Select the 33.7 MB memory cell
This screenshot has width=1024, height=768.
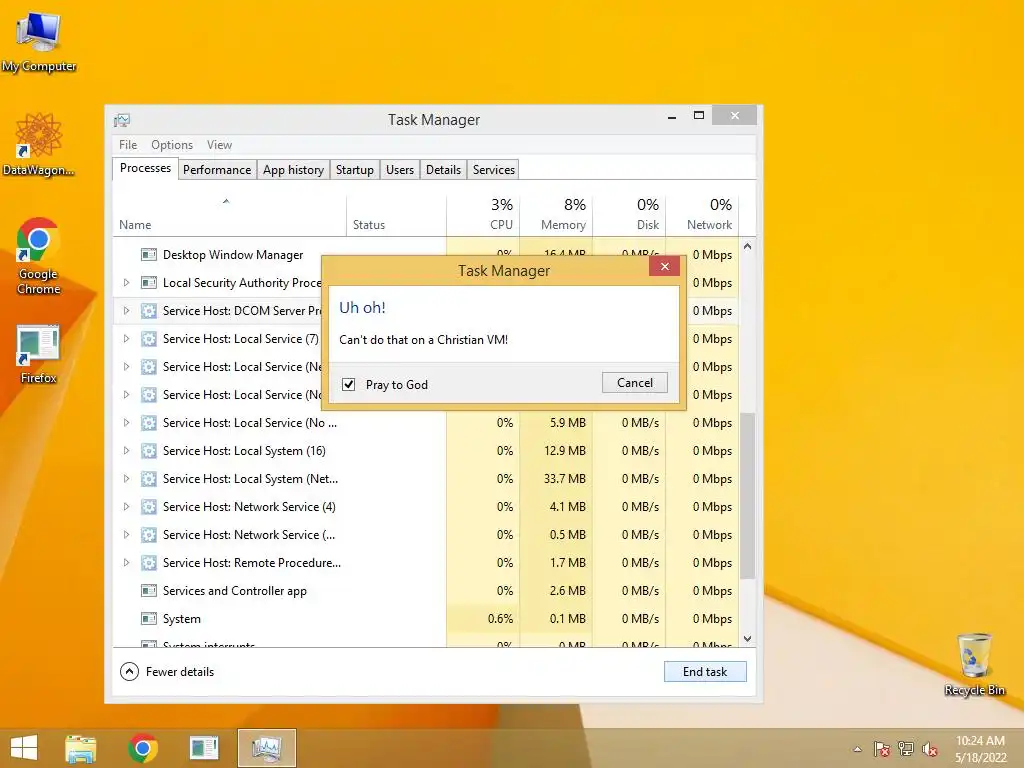[556, 479]
